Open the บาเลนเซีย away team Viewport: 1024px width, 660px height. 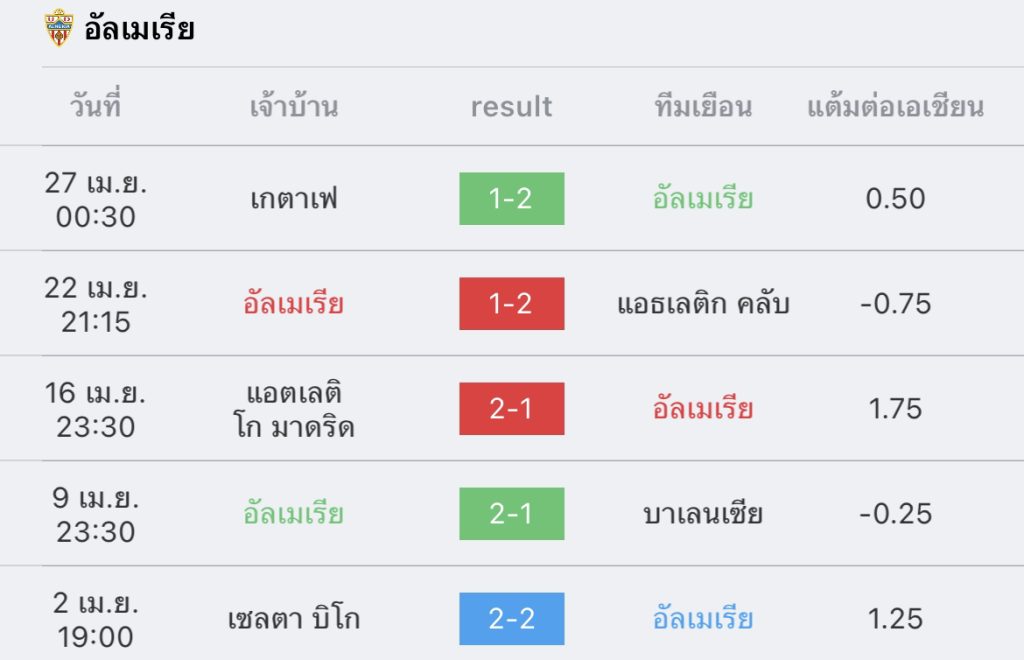703,514
